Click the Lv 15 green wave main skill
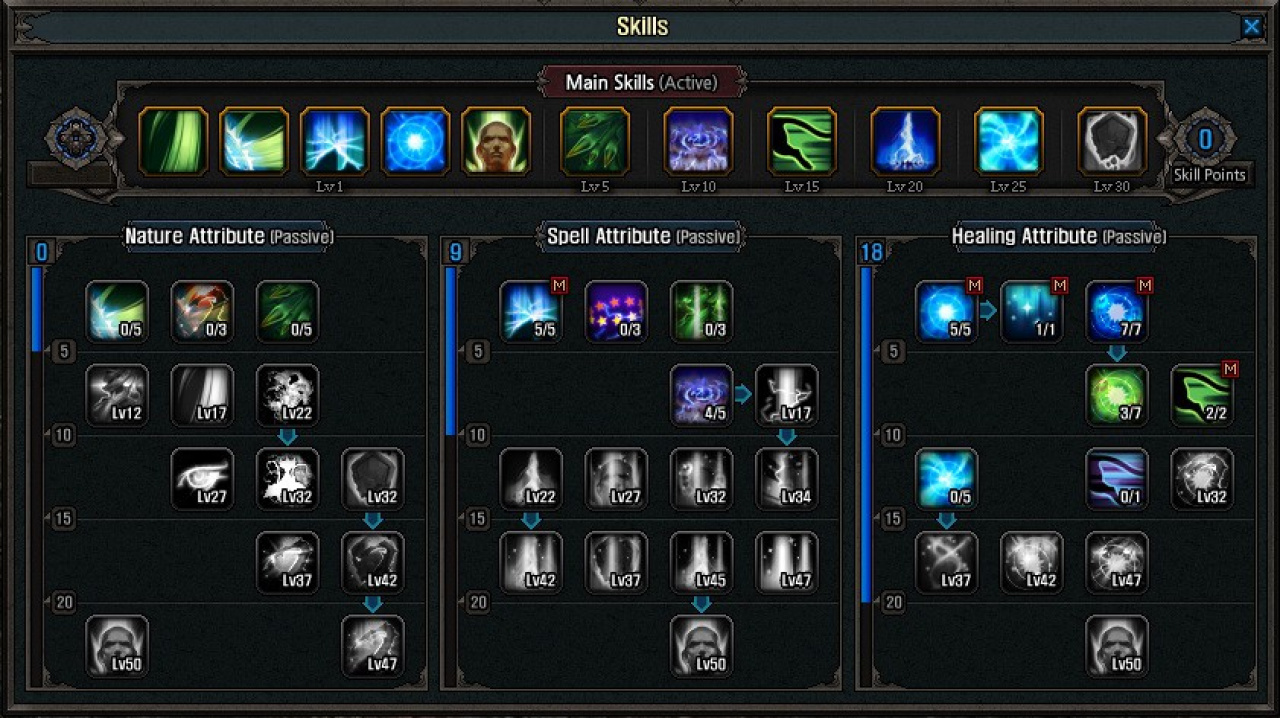This screenshot has height=718, width=1280. point(801,142)
